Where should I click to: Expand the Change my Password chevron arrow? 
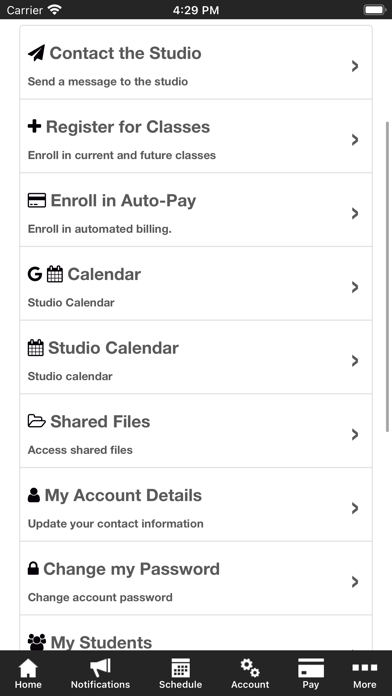pos(355,582)
